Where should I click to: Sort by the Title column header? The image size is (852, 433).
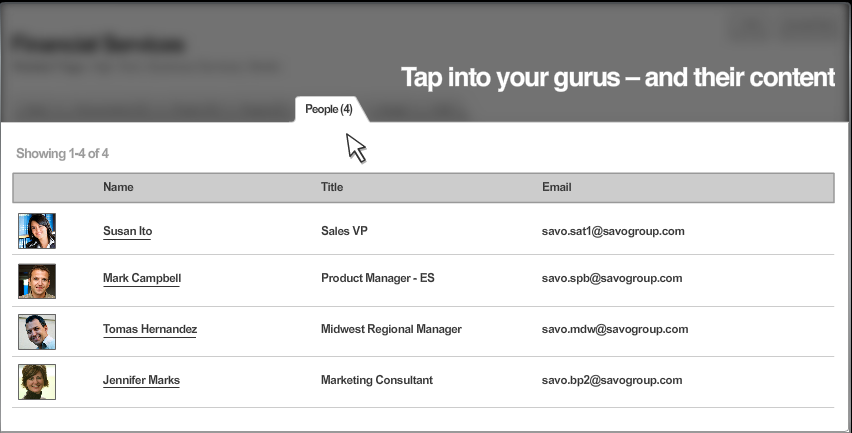(x=332, y=187)
